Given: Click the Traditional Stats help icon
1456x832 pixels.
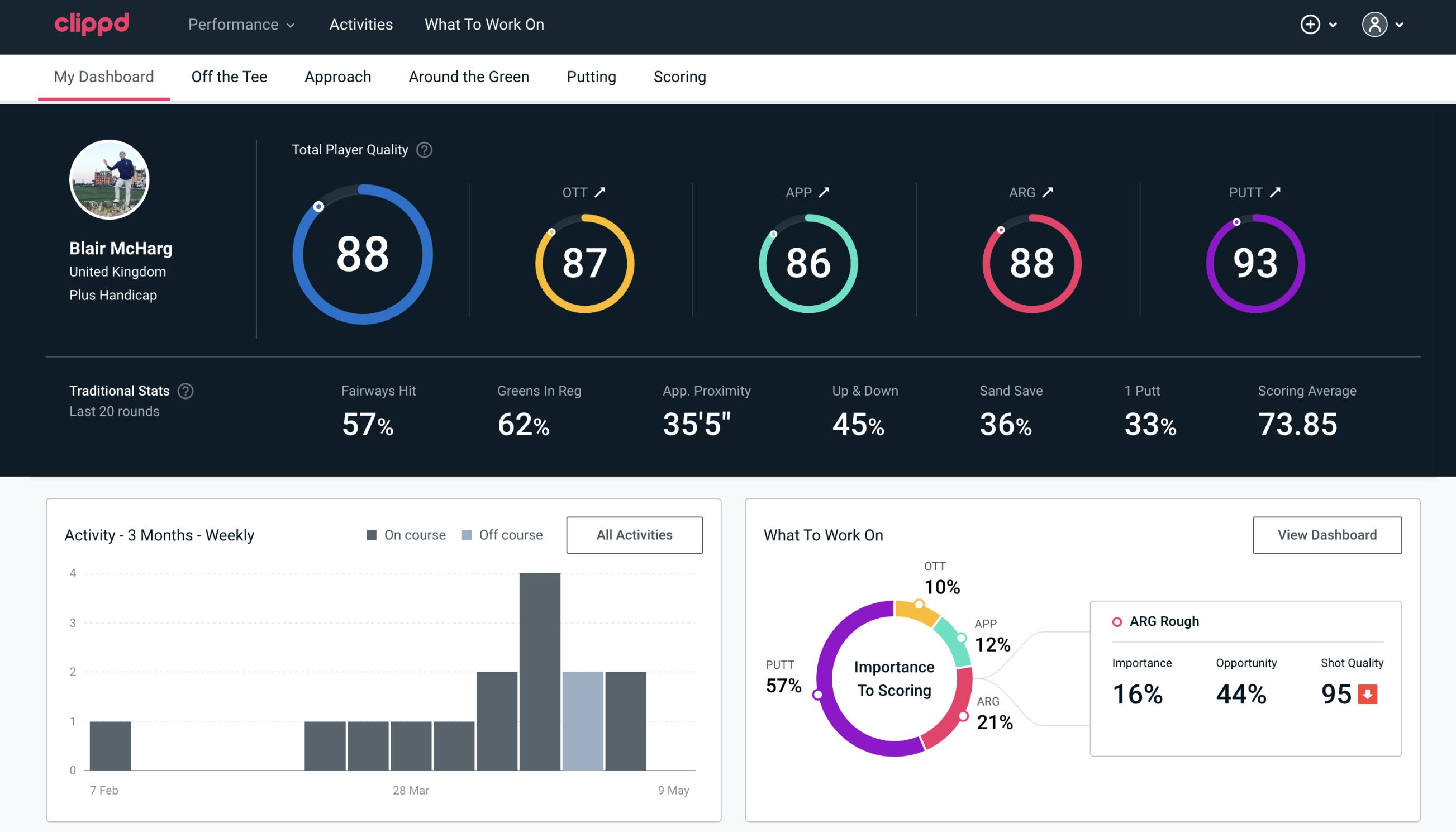Looking at the screenshot, I should coord(184,391).
